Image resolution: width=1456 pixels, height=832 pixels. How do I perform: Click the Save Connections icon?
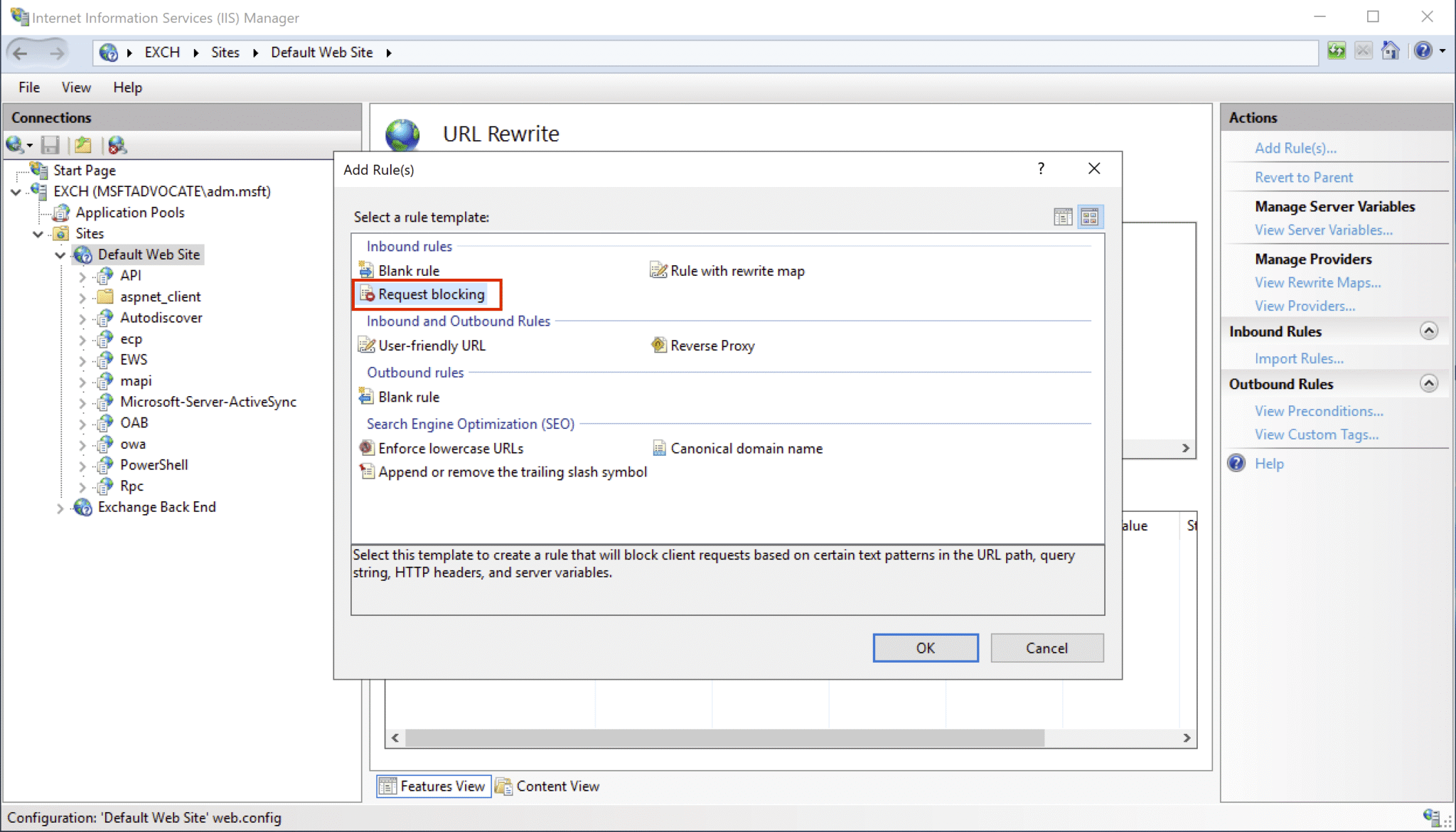(x=50, y=145)
